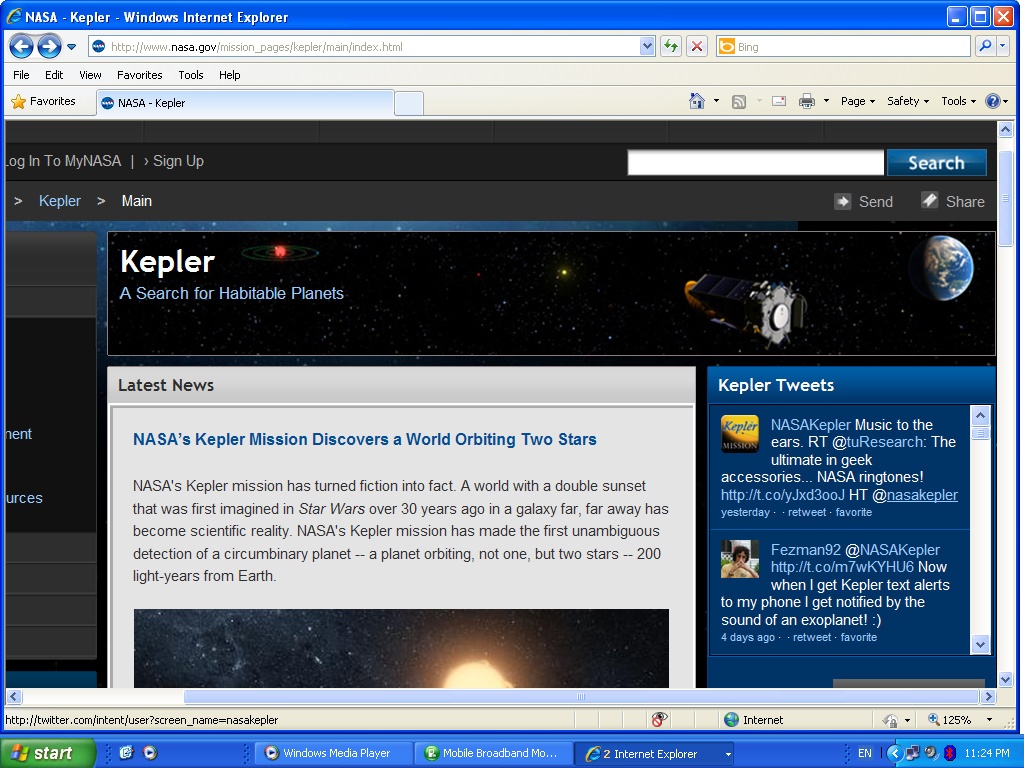
Task: Click the Windows Start button
Action: [x=48, y=754]
